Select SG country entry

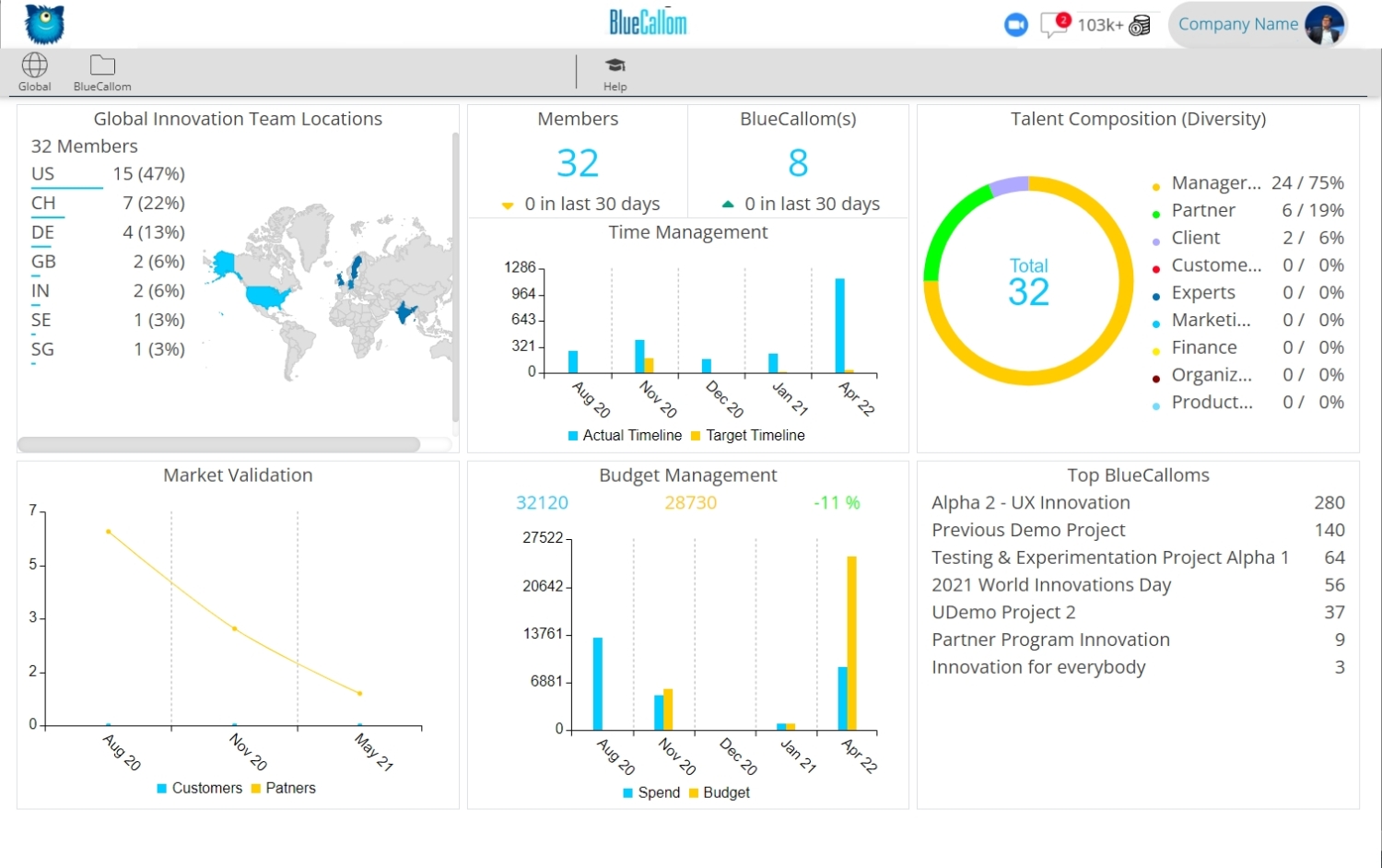click(x=108, y=350)
